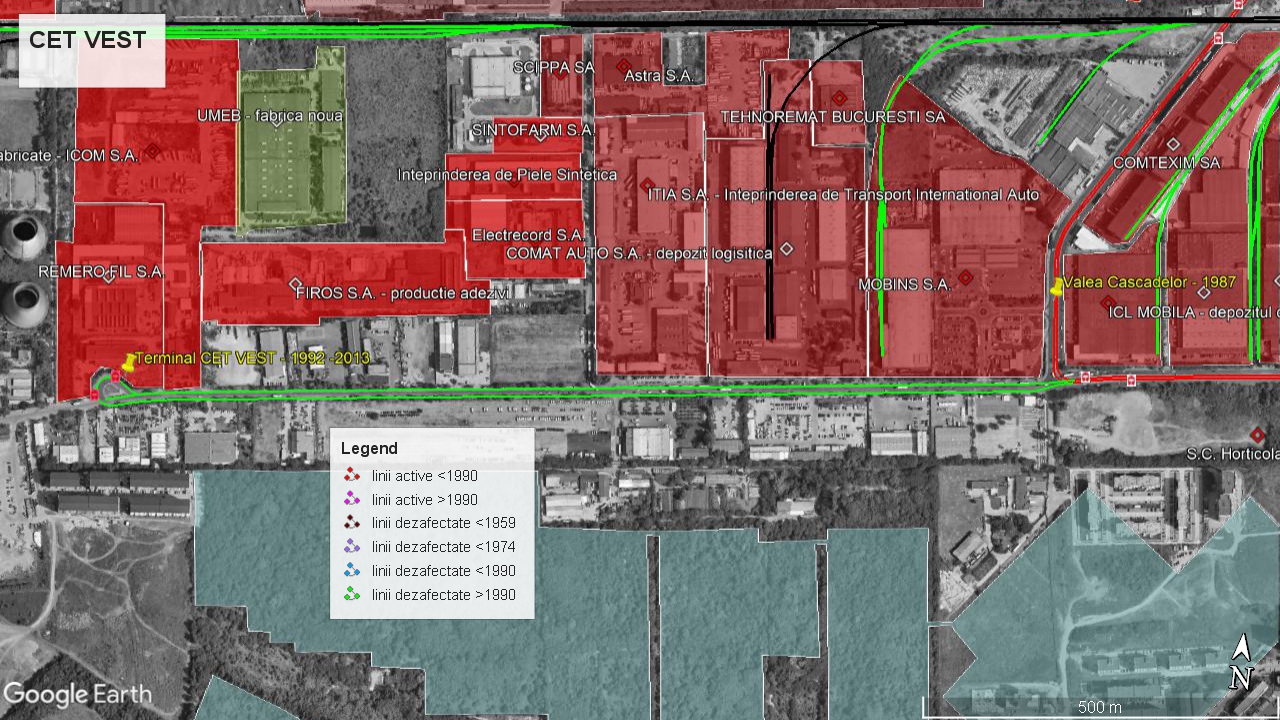Select the white diamond below SINTOFARM S.A.
Screen dimensions: 1280x720
click(539, 136)
